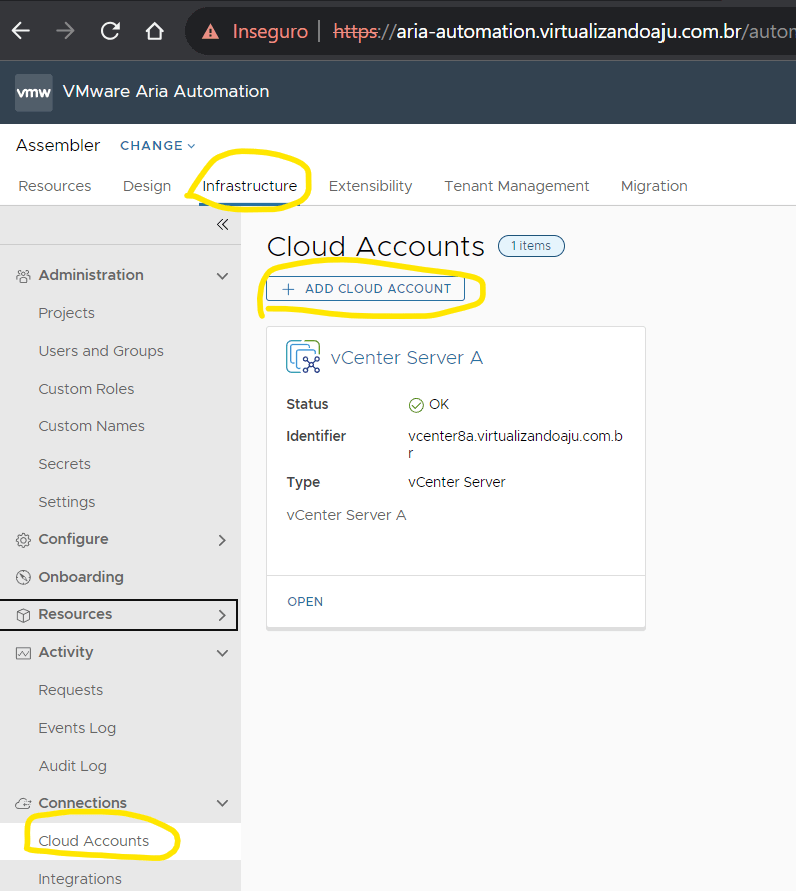
Task: Collapse the Administration section chevron
Action: click(x=222, y=276)
